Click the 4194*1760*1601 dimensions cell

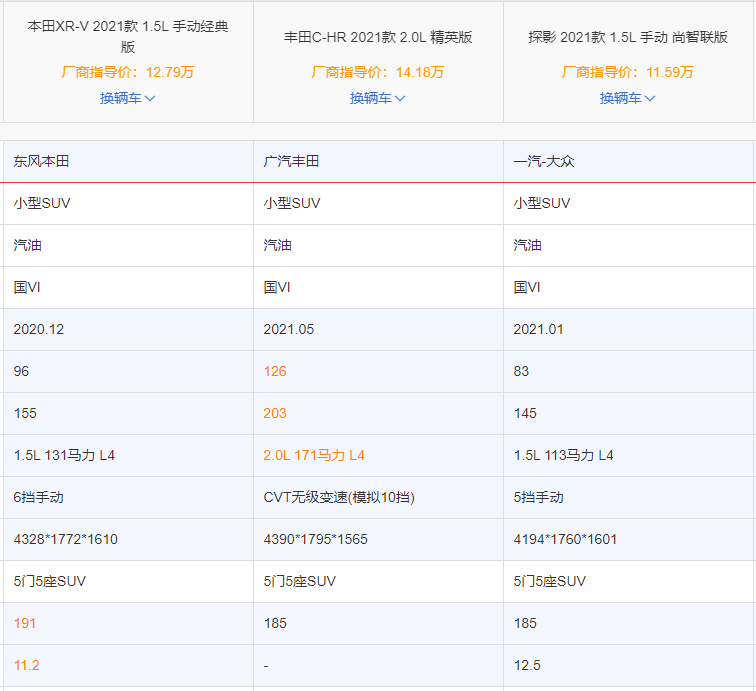[629, 539]
